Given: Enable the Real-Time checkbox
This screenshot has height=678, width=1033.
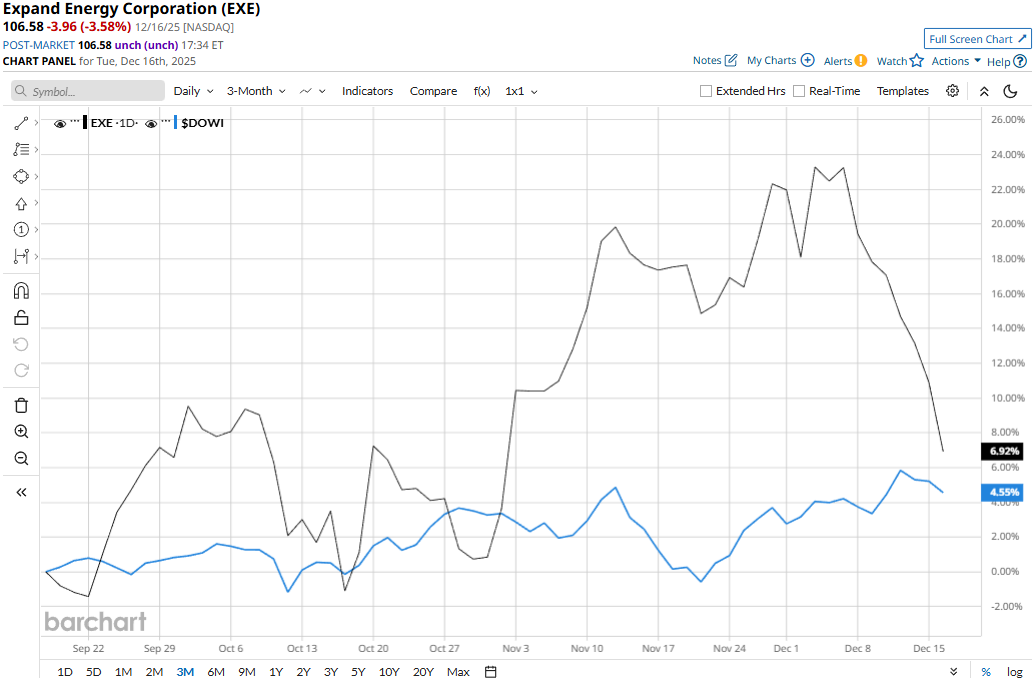Looking at the screenshot, I should coord(799,91).
